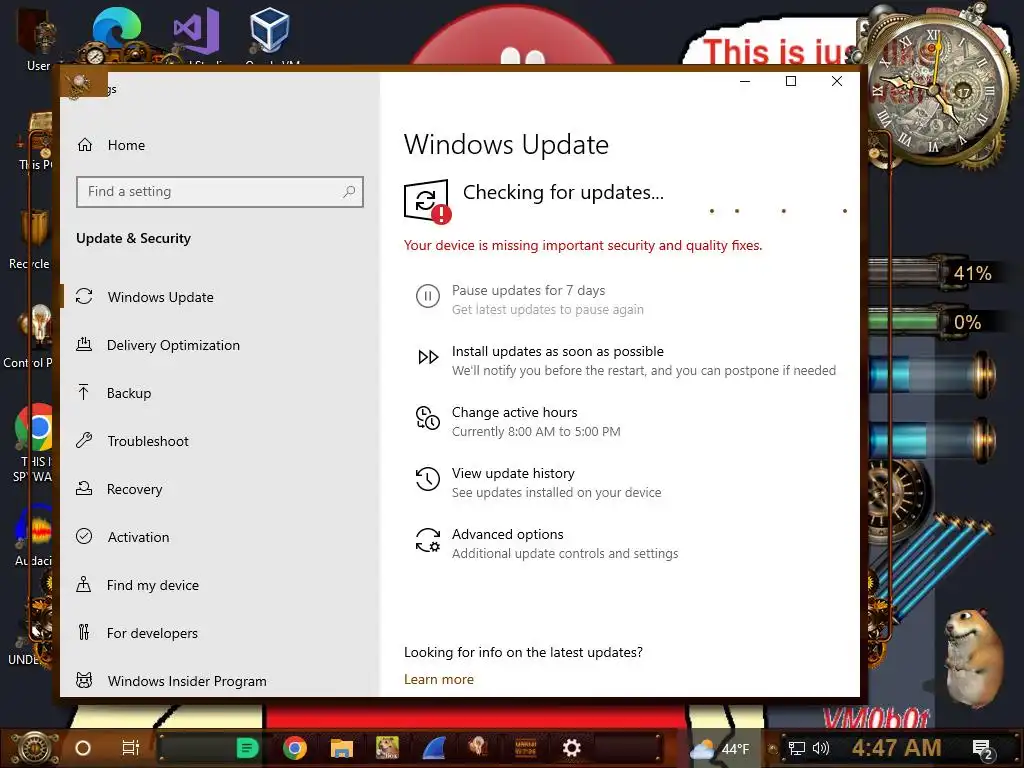Open the For developers page

tap(152, 633)
